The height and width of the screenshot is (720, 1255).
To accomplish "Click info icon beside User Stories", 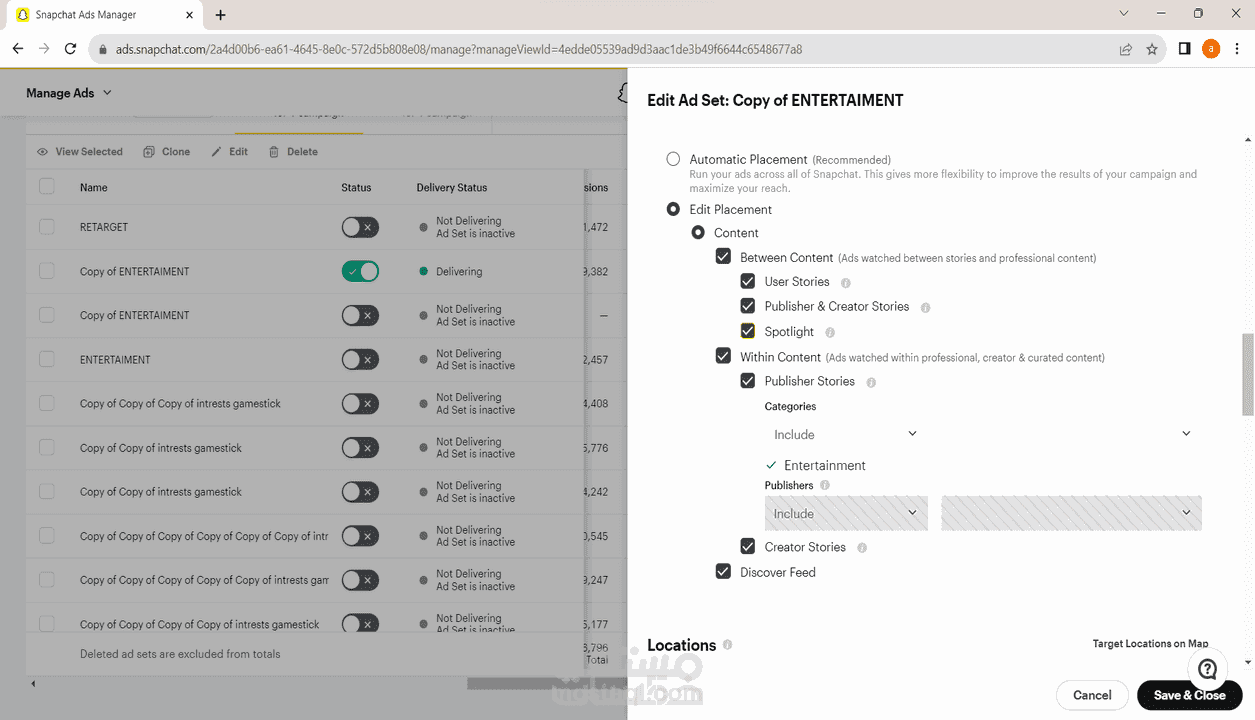I will point(846,283).
